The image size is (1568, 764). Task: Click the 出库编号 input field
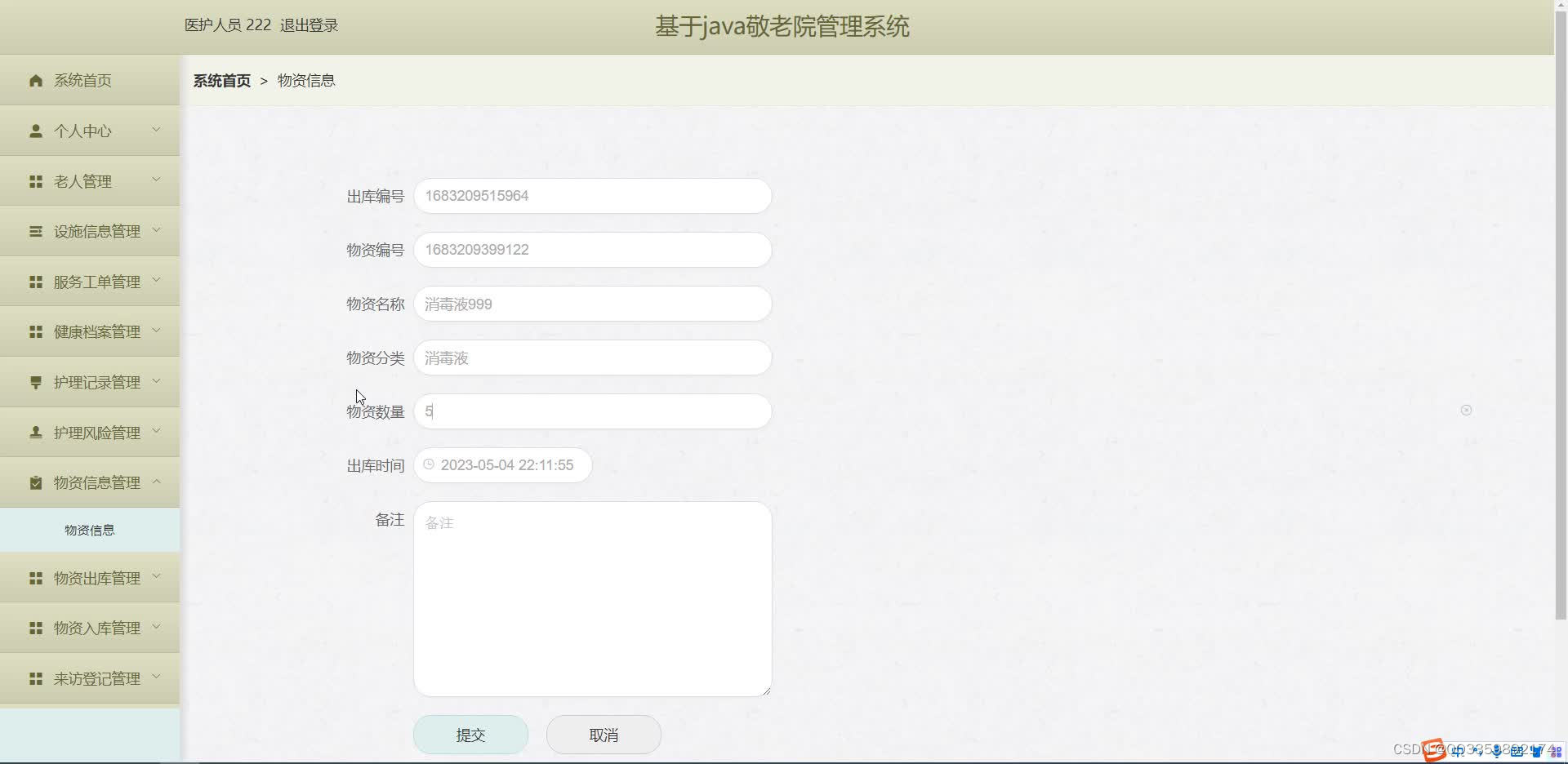click(x=593, y=196)
